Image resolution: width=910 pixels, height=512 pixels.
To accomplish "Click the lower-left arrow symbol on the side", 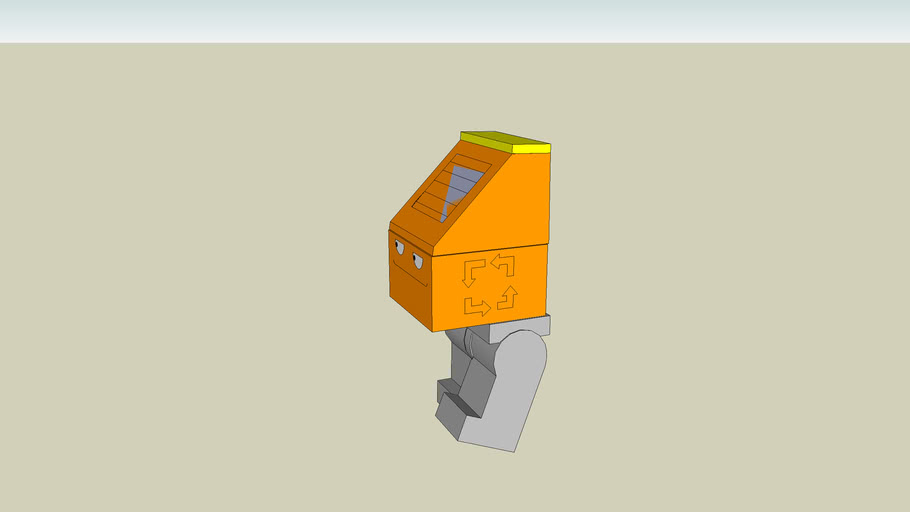I will pyautogui.click(x=477, y=306).
